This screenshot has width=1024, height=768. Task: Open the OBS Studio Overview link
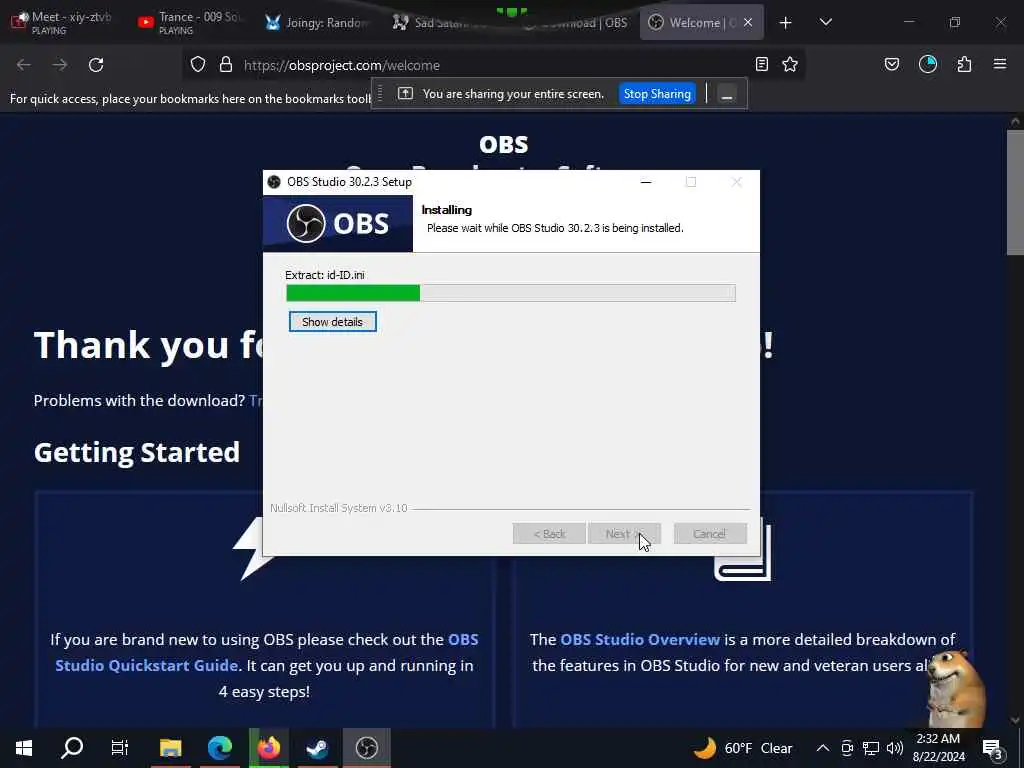pos(640,639)
